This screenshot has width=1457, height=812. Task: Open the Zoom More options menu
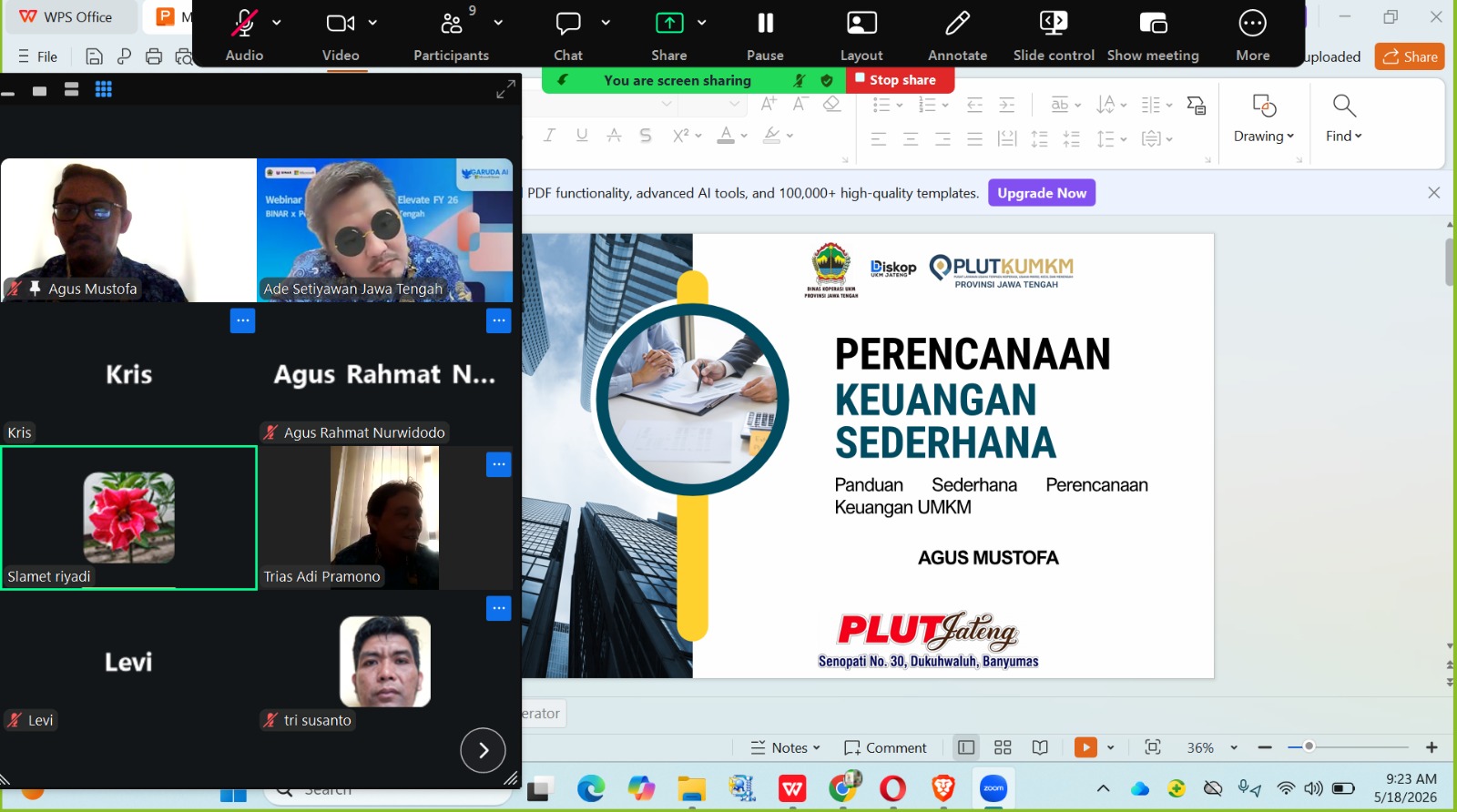coord(1253,35)
